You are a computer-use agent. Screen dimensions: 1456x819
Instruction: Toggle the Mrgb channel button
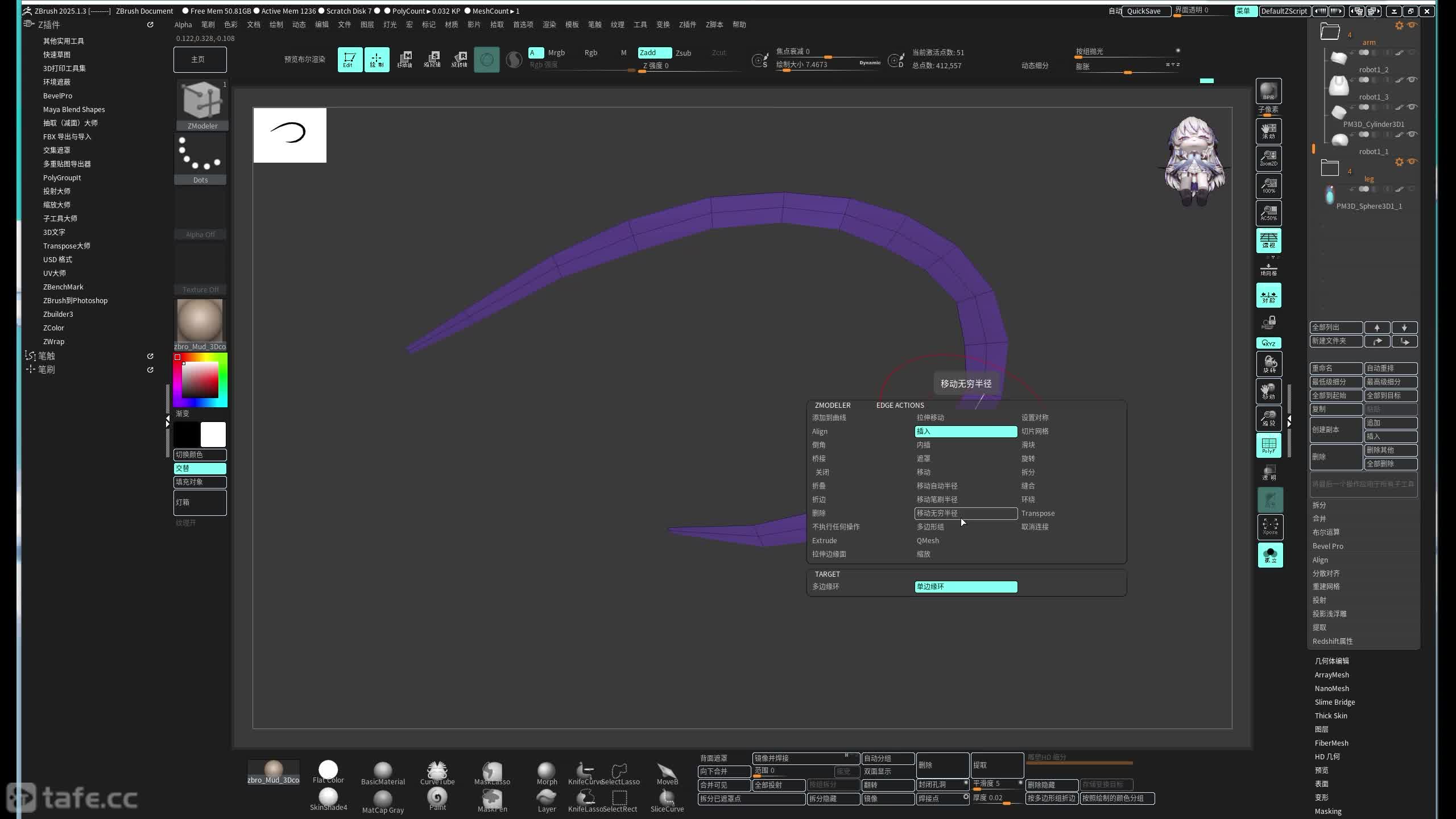click(x=556, y=53)
